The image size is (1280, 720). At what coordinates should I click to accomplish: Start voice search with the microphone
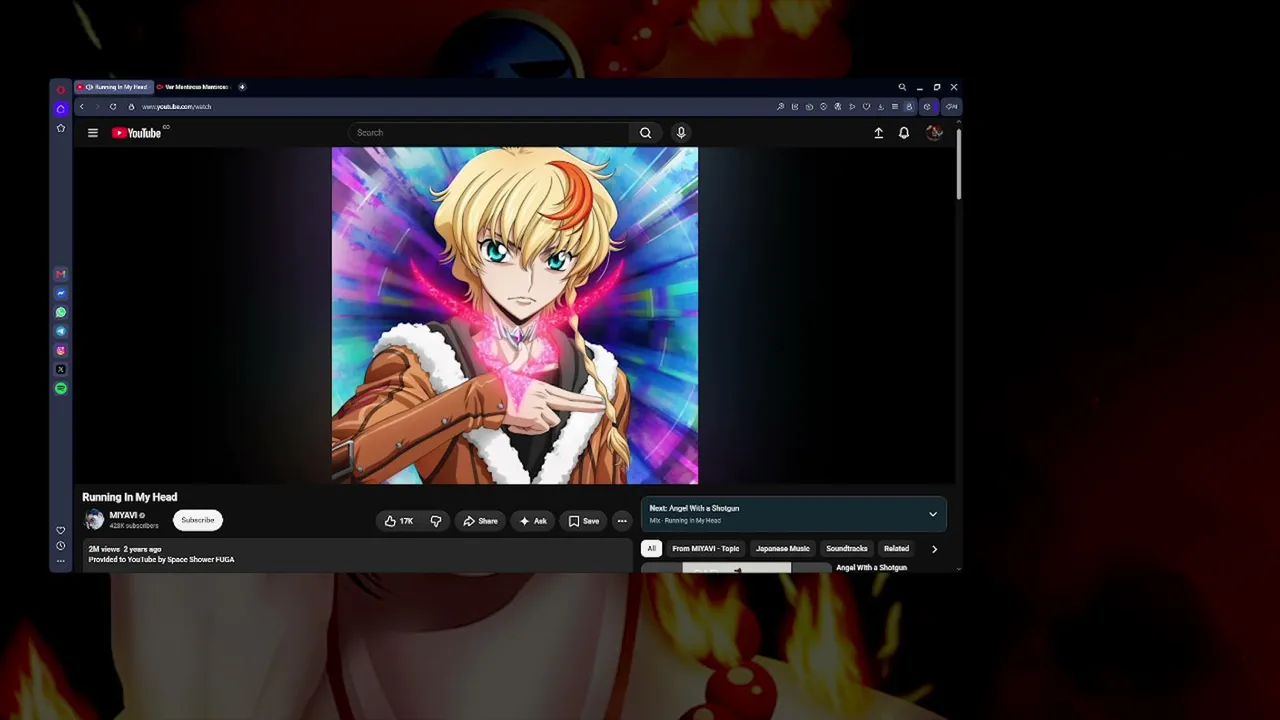click(x=681, y=133)
